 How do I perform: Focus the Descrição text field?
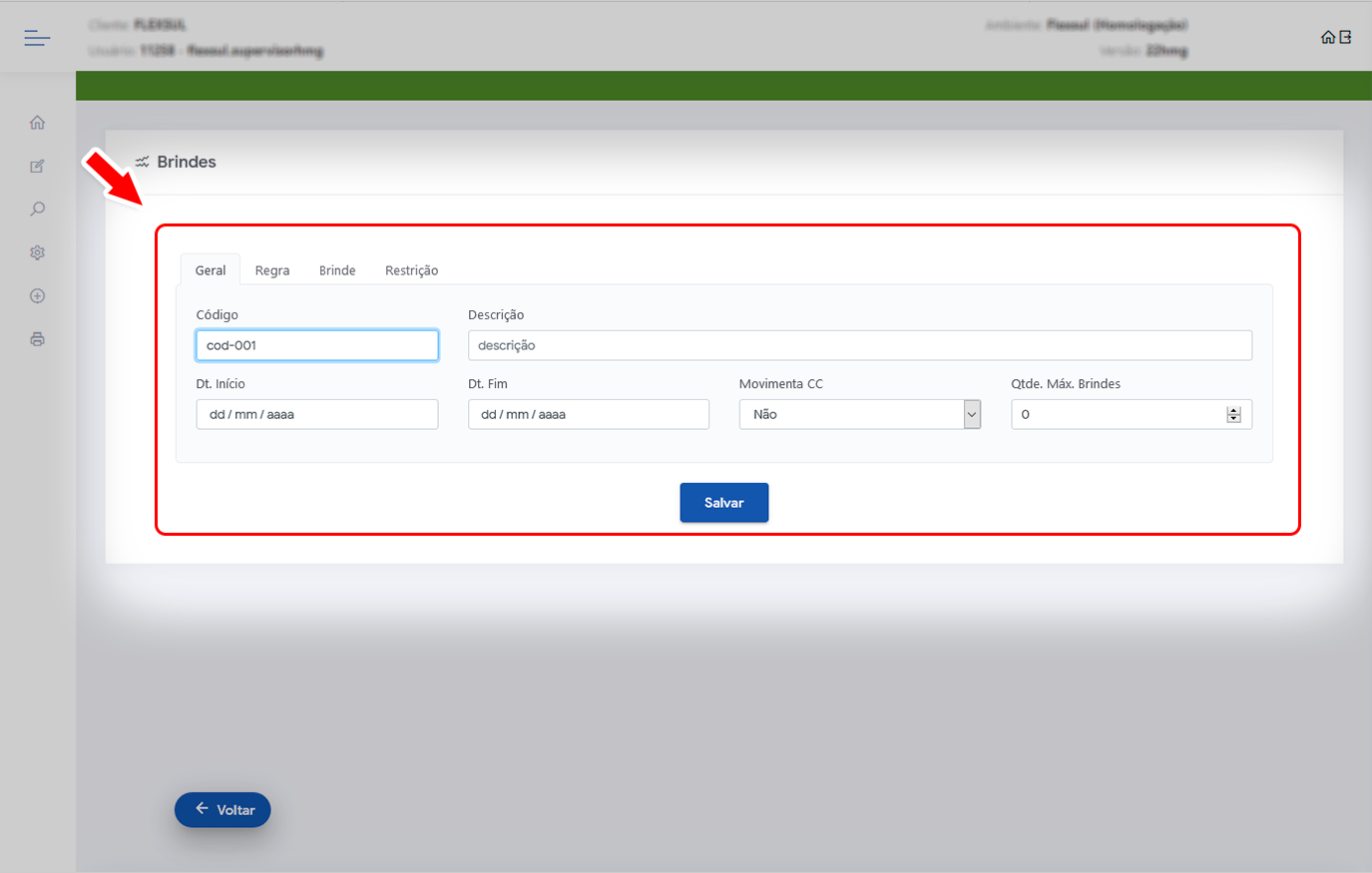point(859,345)
